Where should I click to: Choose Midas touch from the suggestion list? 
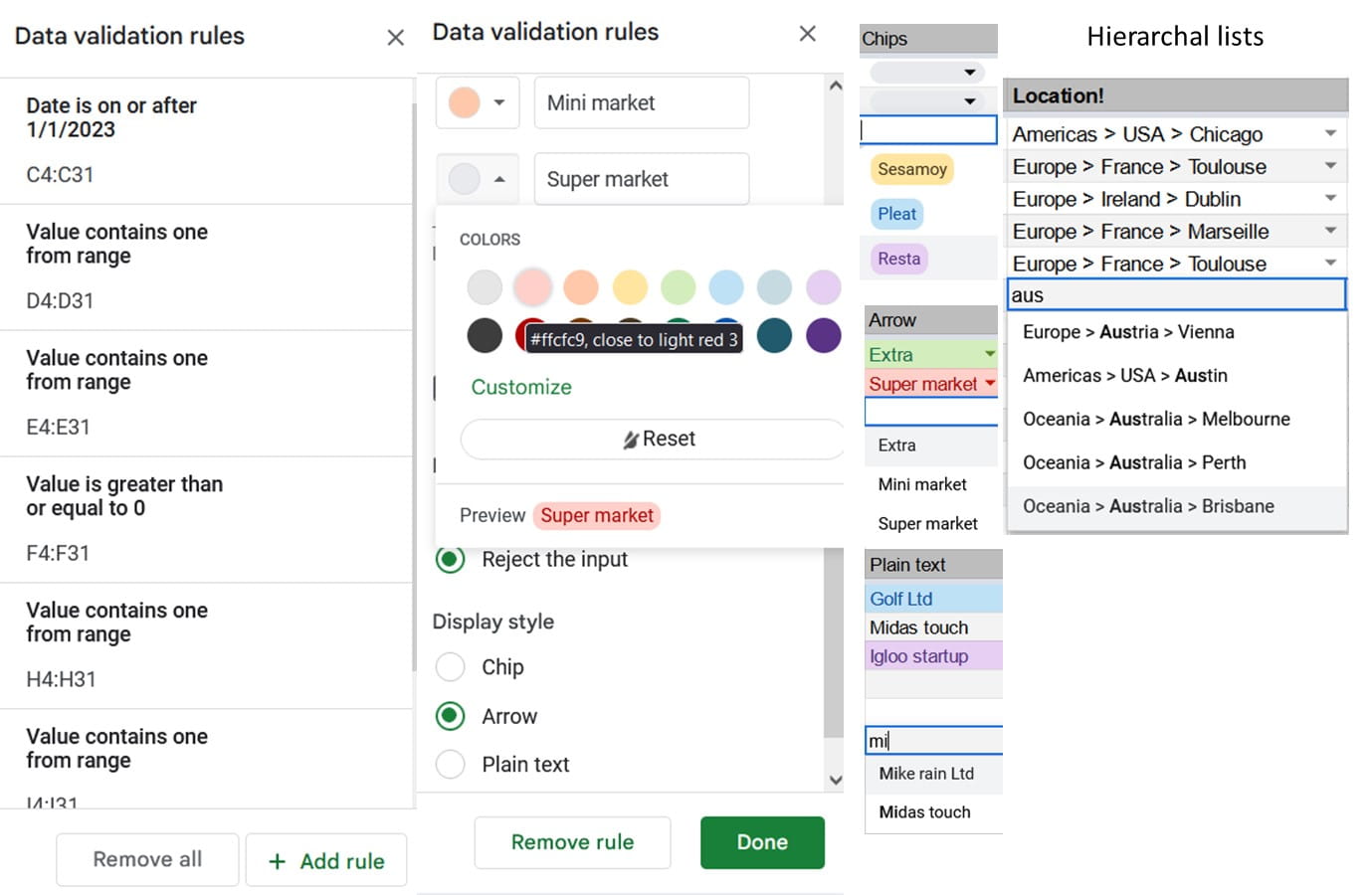(x=924, y=812)
